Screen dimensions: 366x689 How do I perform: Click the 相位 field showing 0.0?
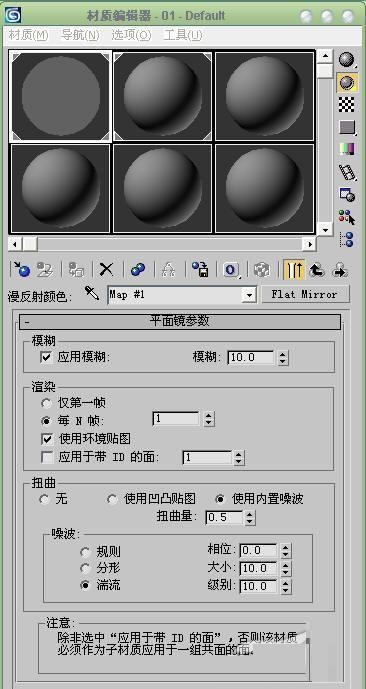point(259,550)
